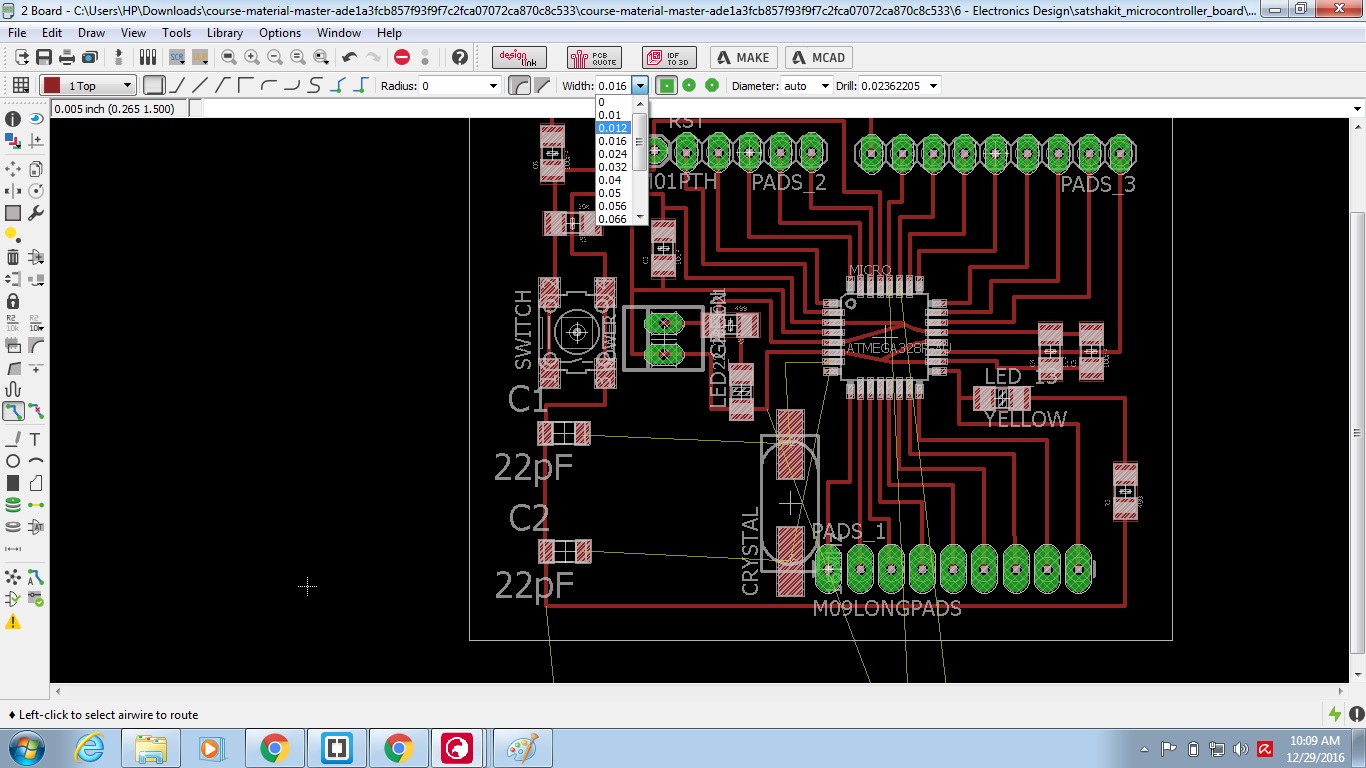
Task: Open the Library menu
Action: (225, 33)
